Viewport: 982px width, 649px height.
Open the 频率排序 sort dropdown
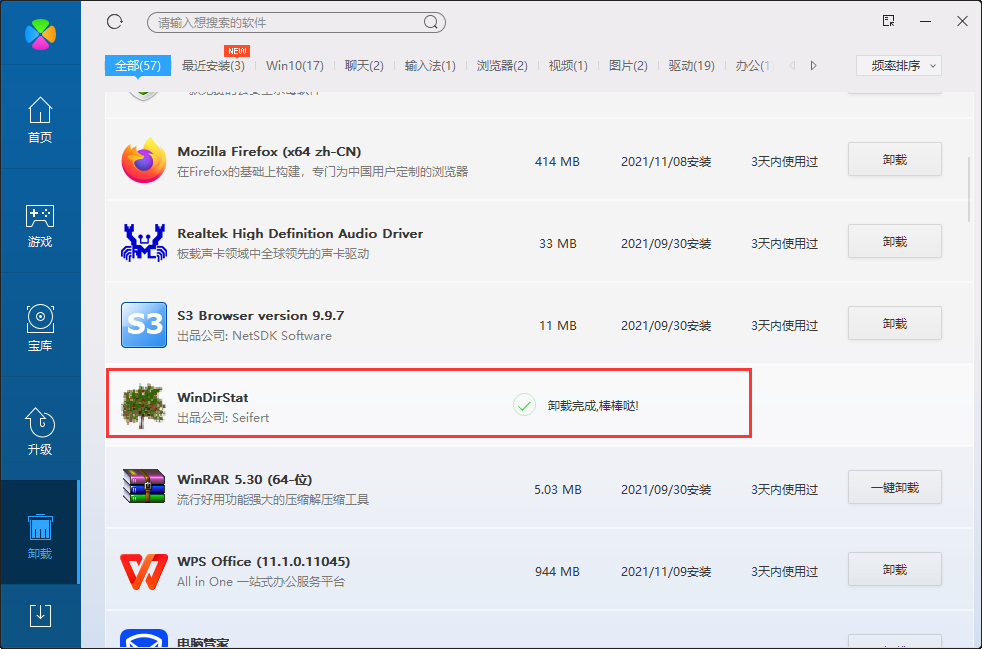click(x=899, y=66)
